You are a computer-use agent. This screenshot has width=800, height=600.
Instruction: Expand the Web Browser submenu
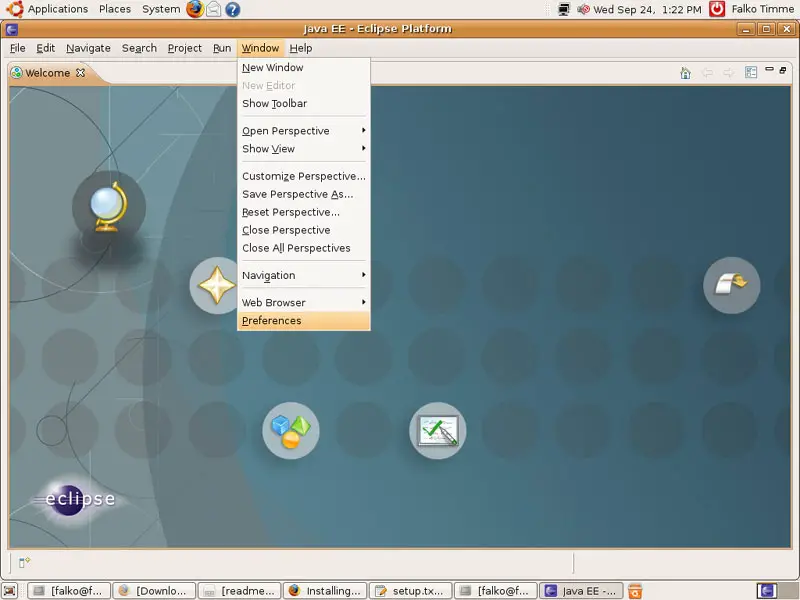(x=304, y=303)
